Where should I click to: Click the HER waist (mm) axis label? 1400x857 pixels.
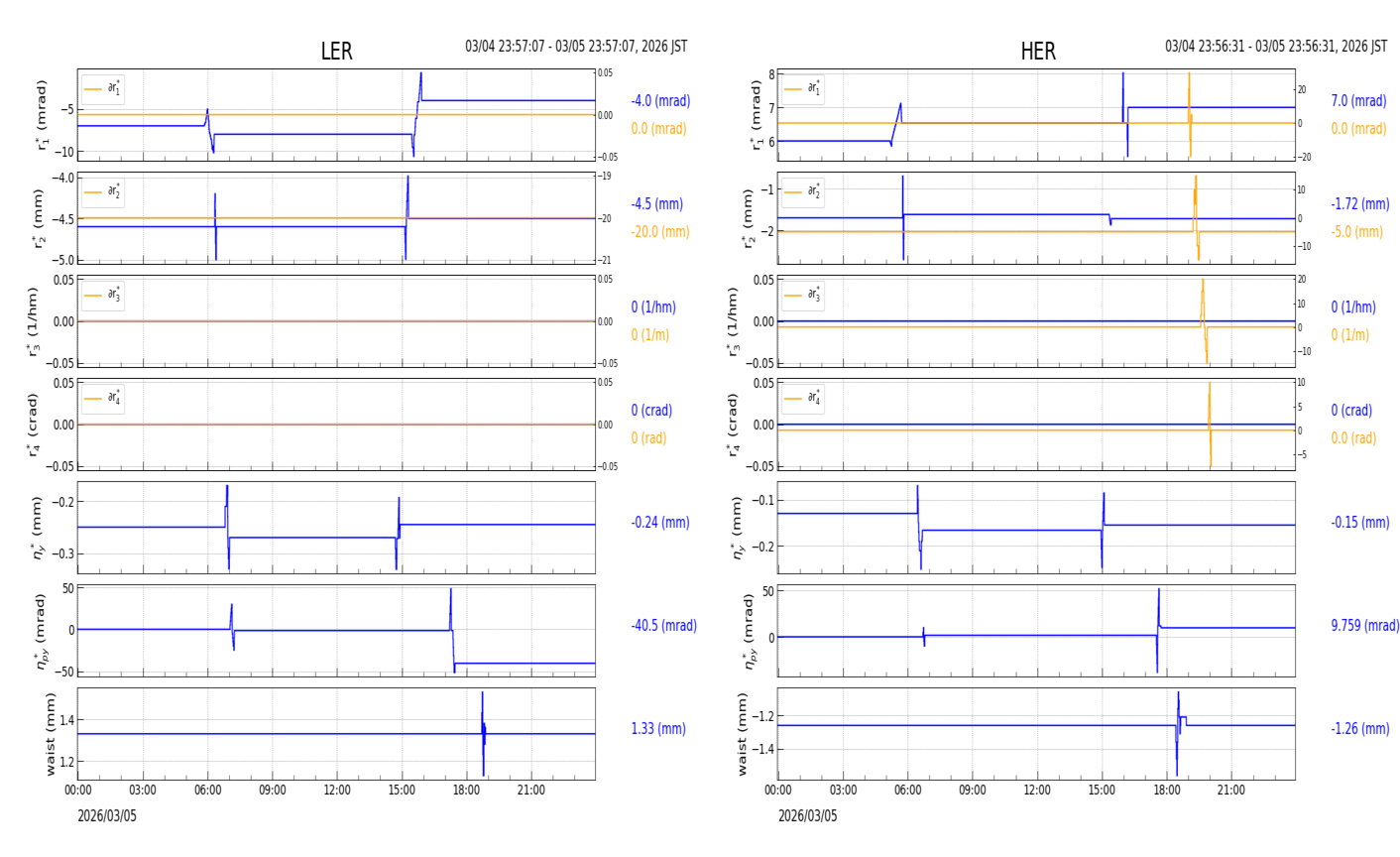click(742, 734)
